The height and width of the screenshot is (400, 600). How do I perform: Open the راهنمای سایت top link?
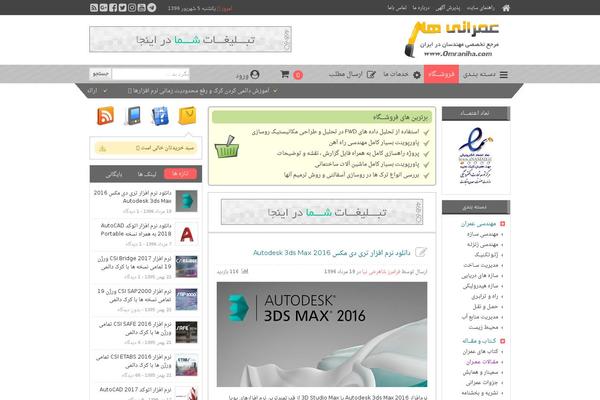481,8
